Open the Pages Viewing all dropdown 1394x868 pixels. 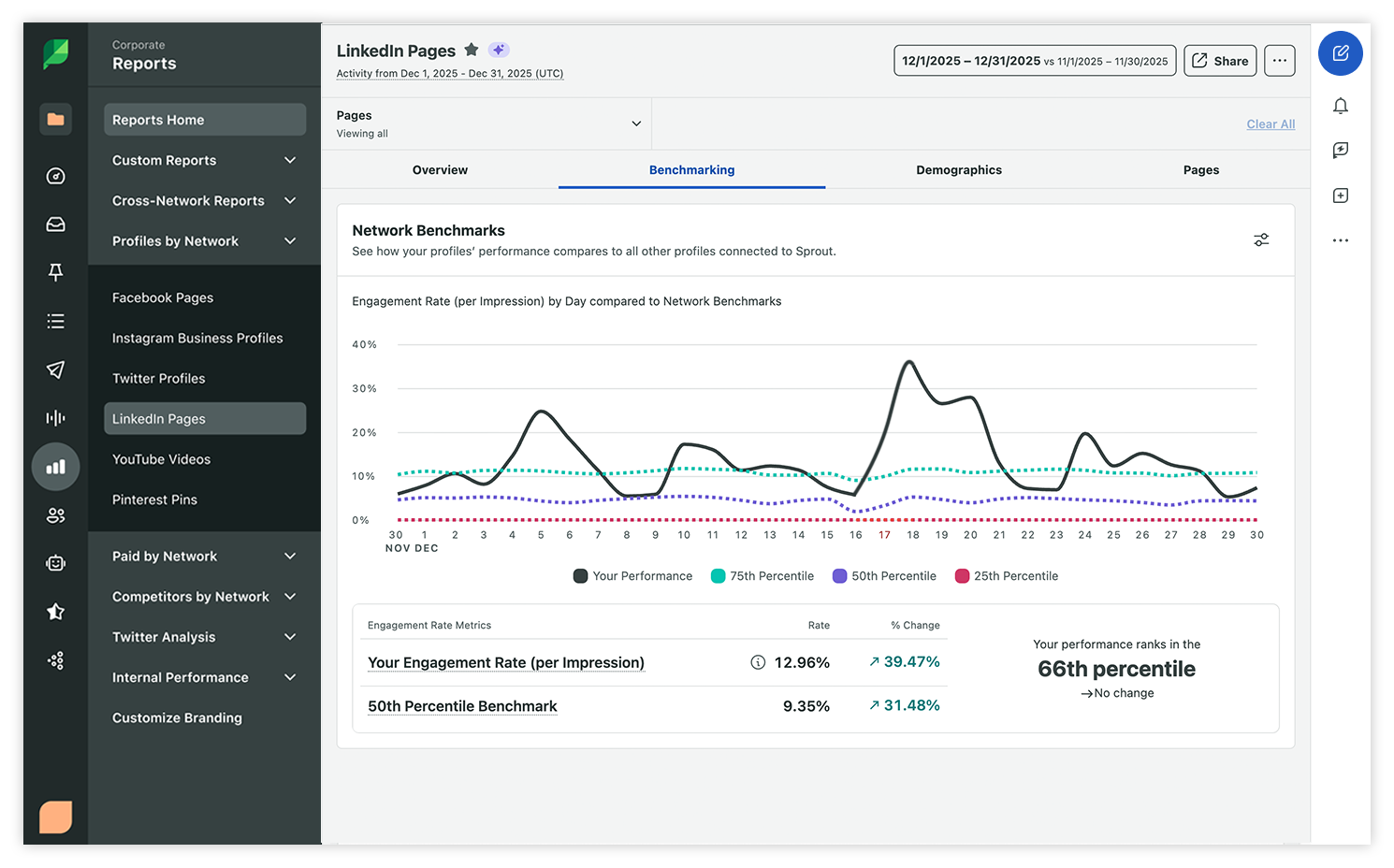click(x=486, y=123)
